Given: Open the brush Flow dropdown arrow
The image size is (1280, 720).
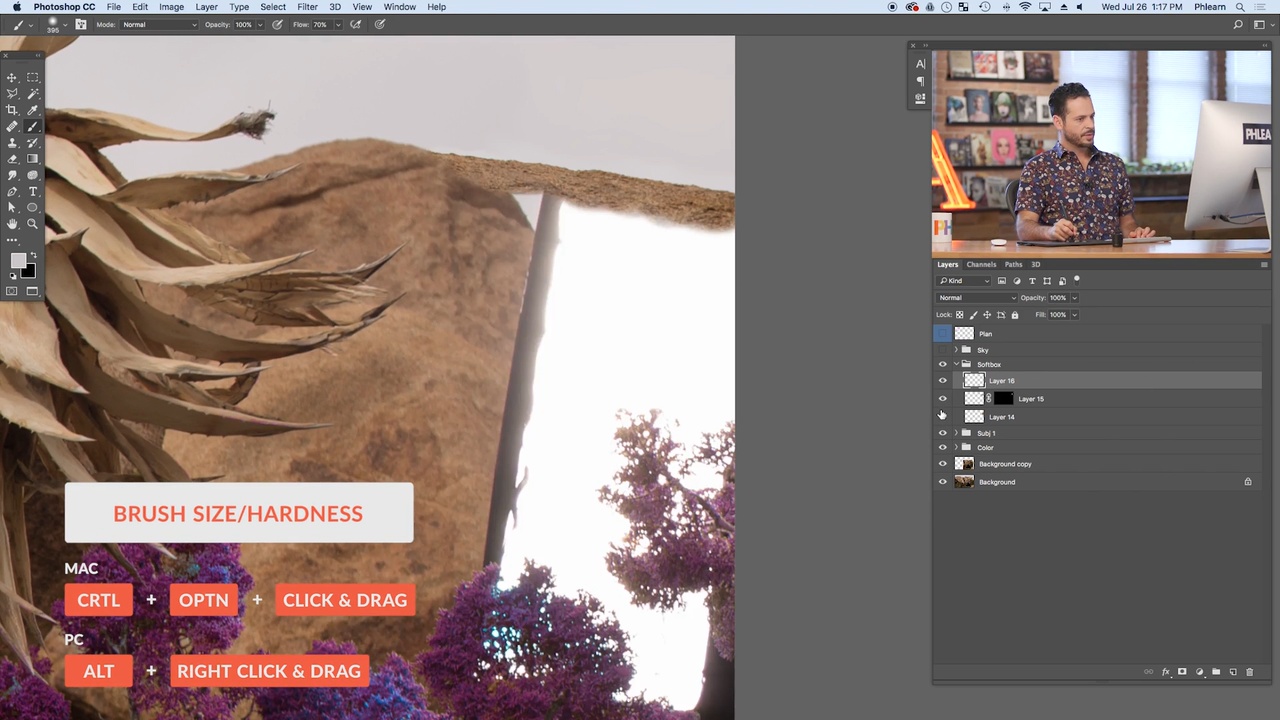Looking at the screenshot, I should coord(338,24).
